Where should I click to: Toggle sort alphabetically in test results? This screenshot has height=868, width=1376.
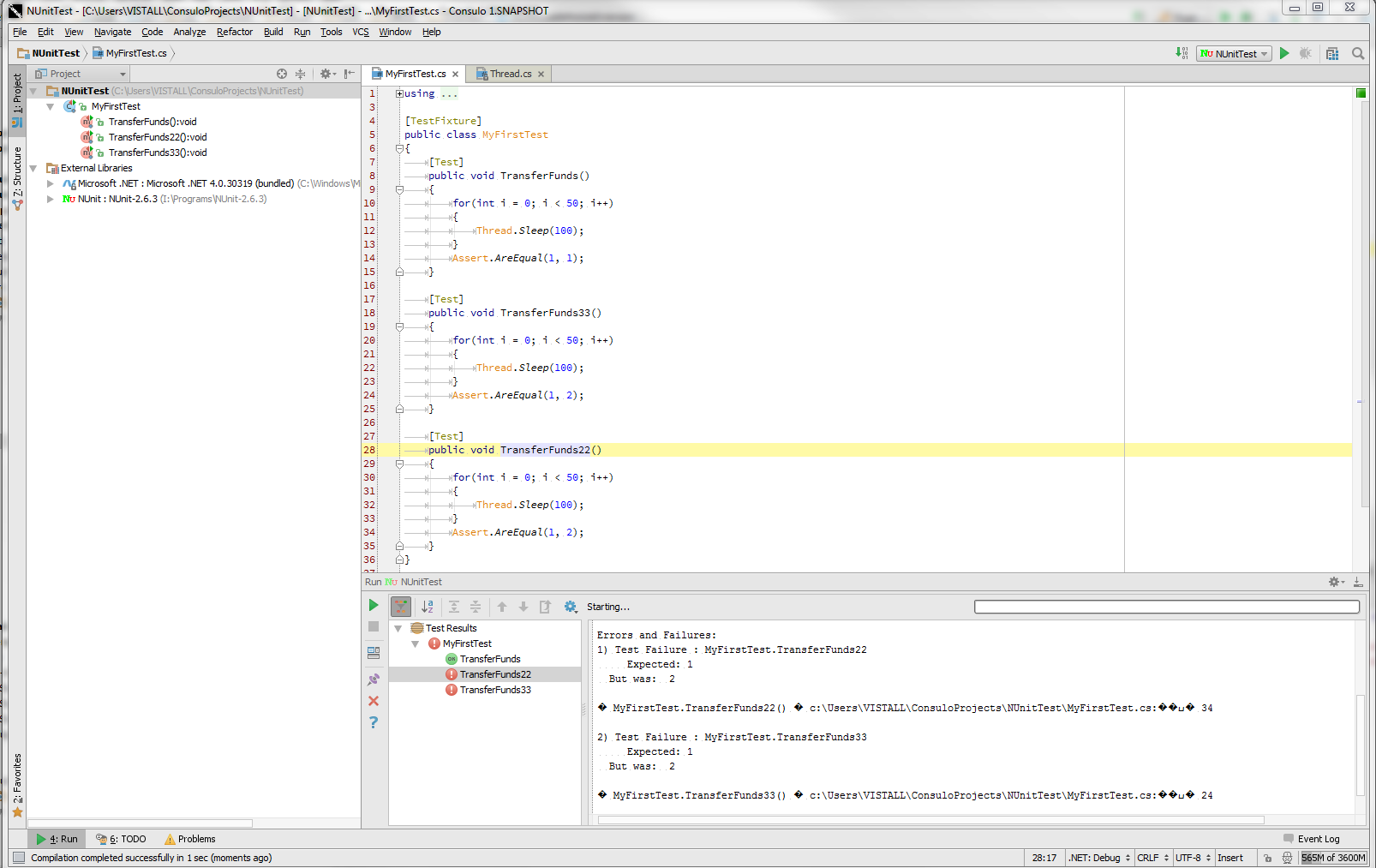click(x=428, y=607)
